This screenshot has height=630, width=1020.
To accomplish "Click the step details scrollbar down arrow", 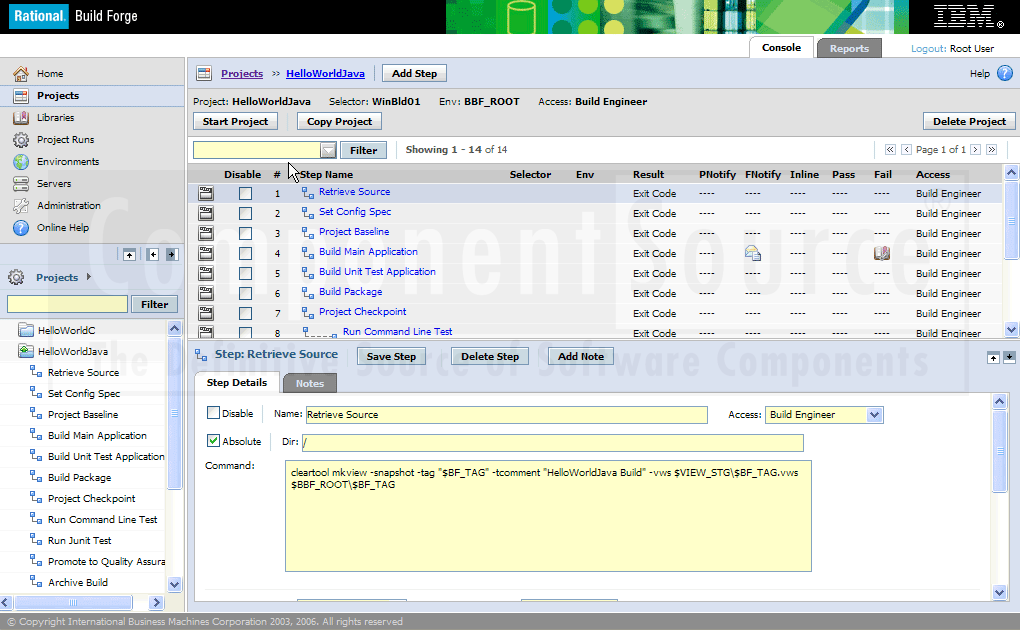I will tap(1000, 592).
